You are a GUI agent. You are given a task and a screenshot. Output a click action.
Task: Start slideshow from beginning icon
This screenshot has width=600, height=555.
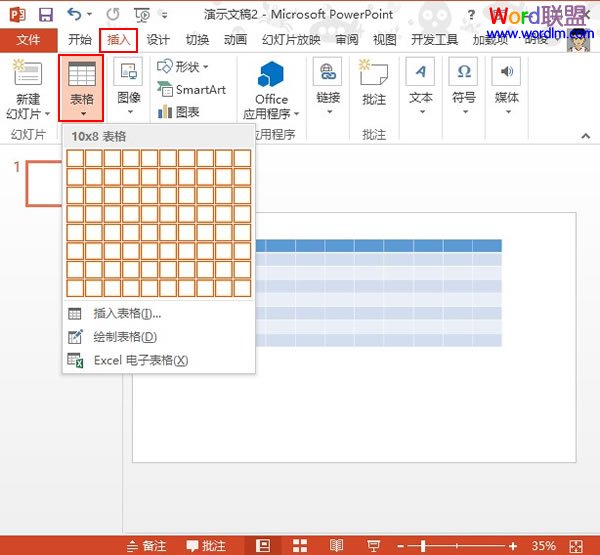(142, 15)
